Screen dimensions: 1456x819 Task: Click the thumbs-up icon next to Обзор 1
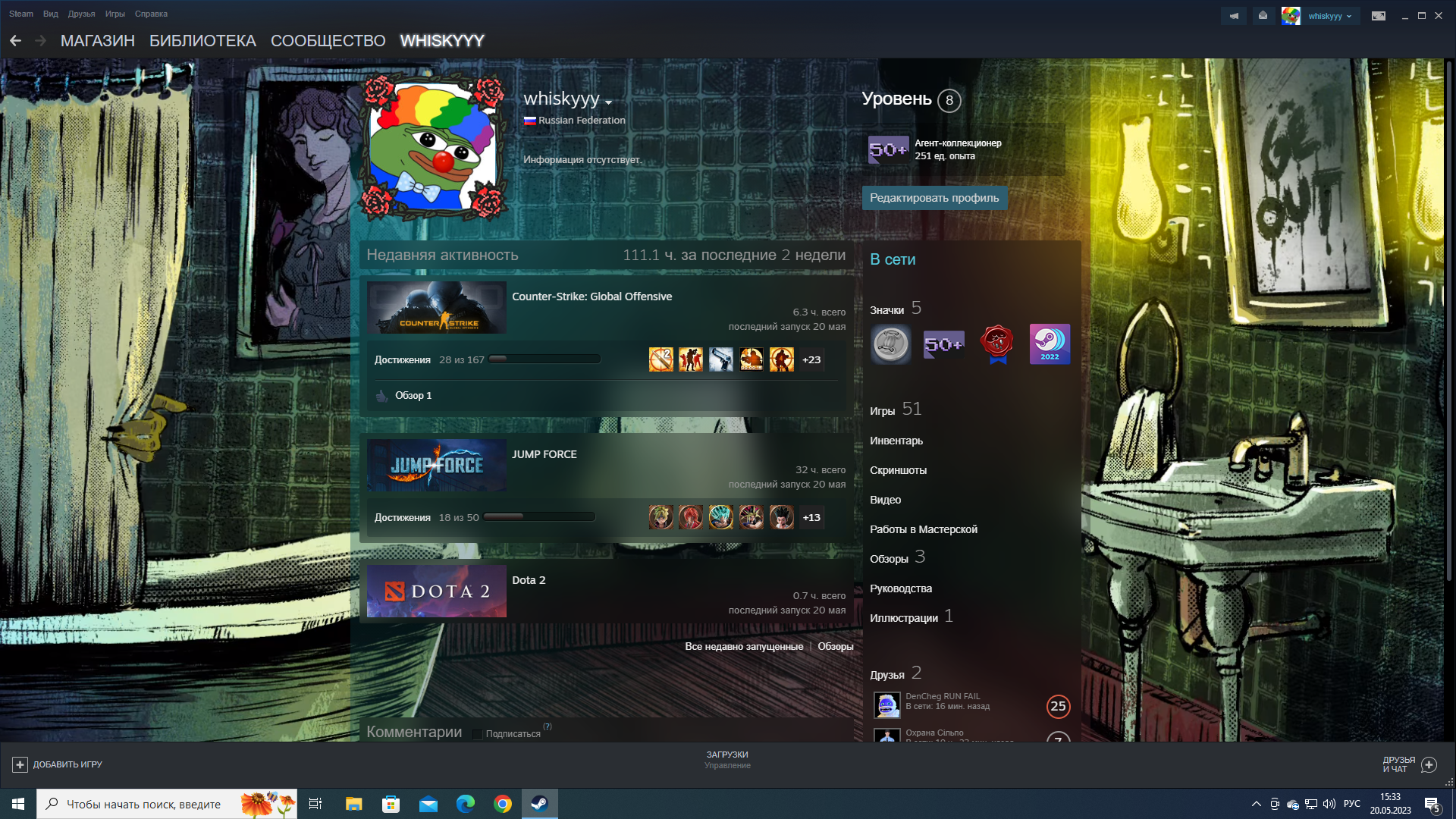click(382, 395)
